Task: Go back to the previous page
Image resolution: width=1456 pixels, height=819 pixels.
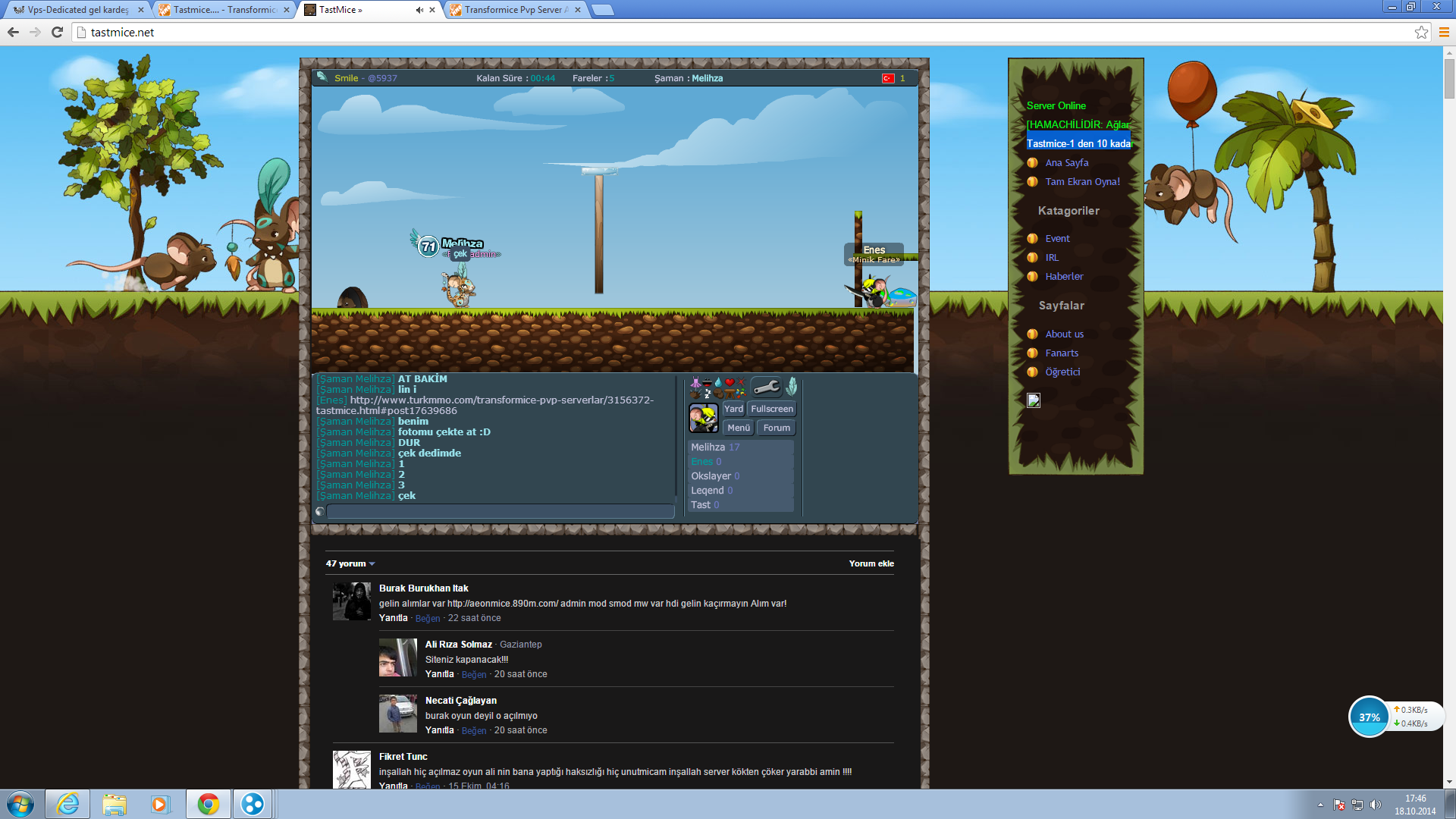Action: click(13, 32)
